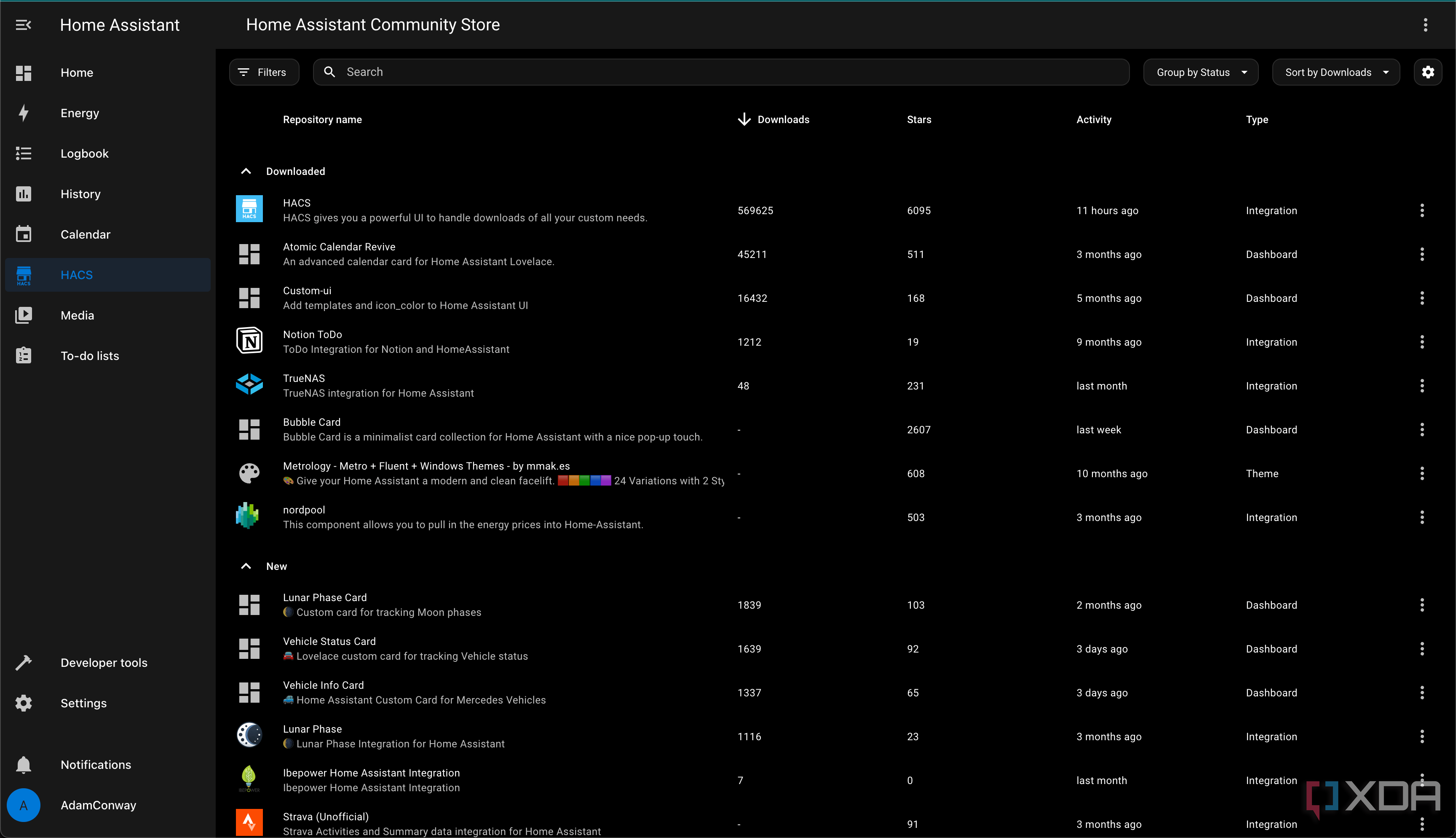Click the Metrology palette icon

click(x=249, y=473)
